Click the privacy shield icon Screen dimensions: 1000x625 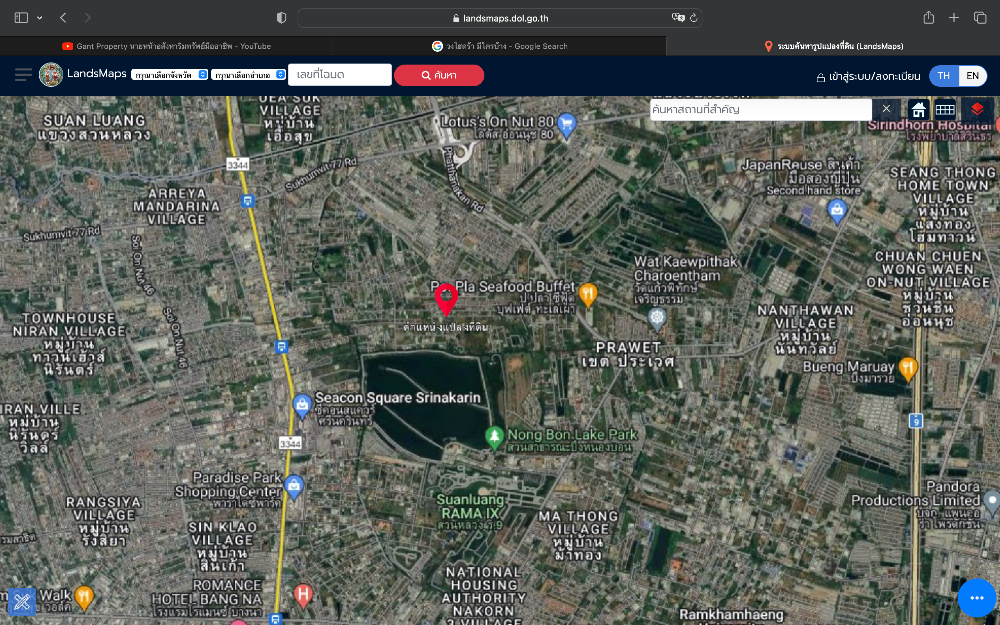(281, 18)
